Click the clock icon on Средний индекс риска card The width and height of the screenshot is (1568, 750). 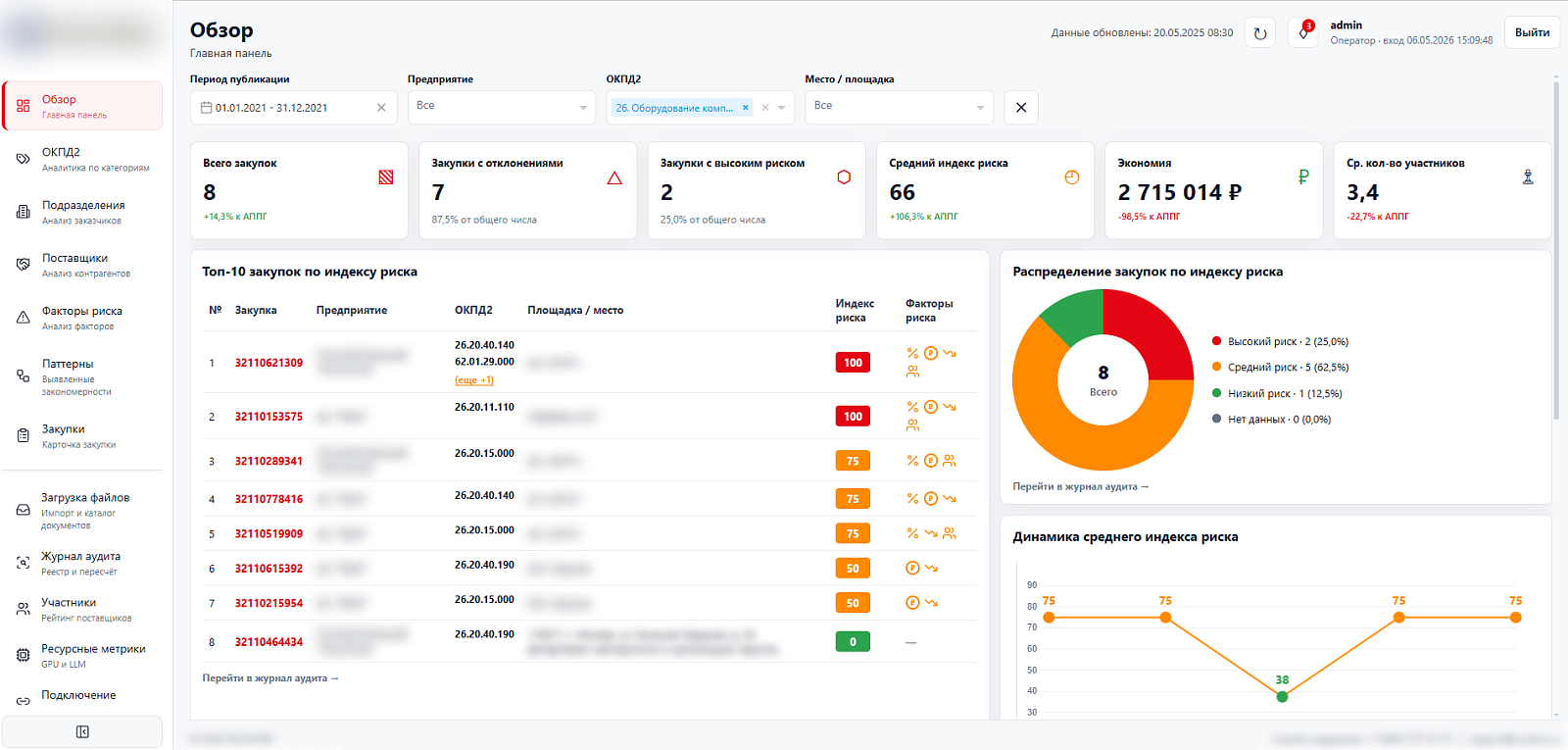1072,177
